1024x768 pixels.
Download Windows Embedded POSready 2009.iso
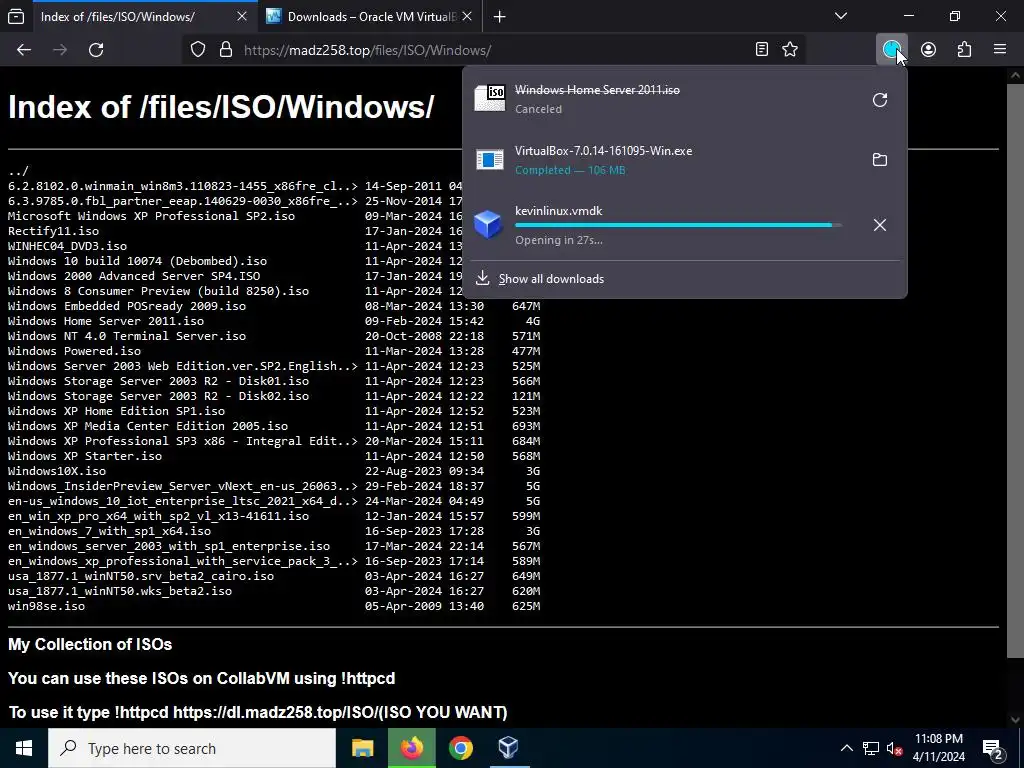[x=127, y=306]
